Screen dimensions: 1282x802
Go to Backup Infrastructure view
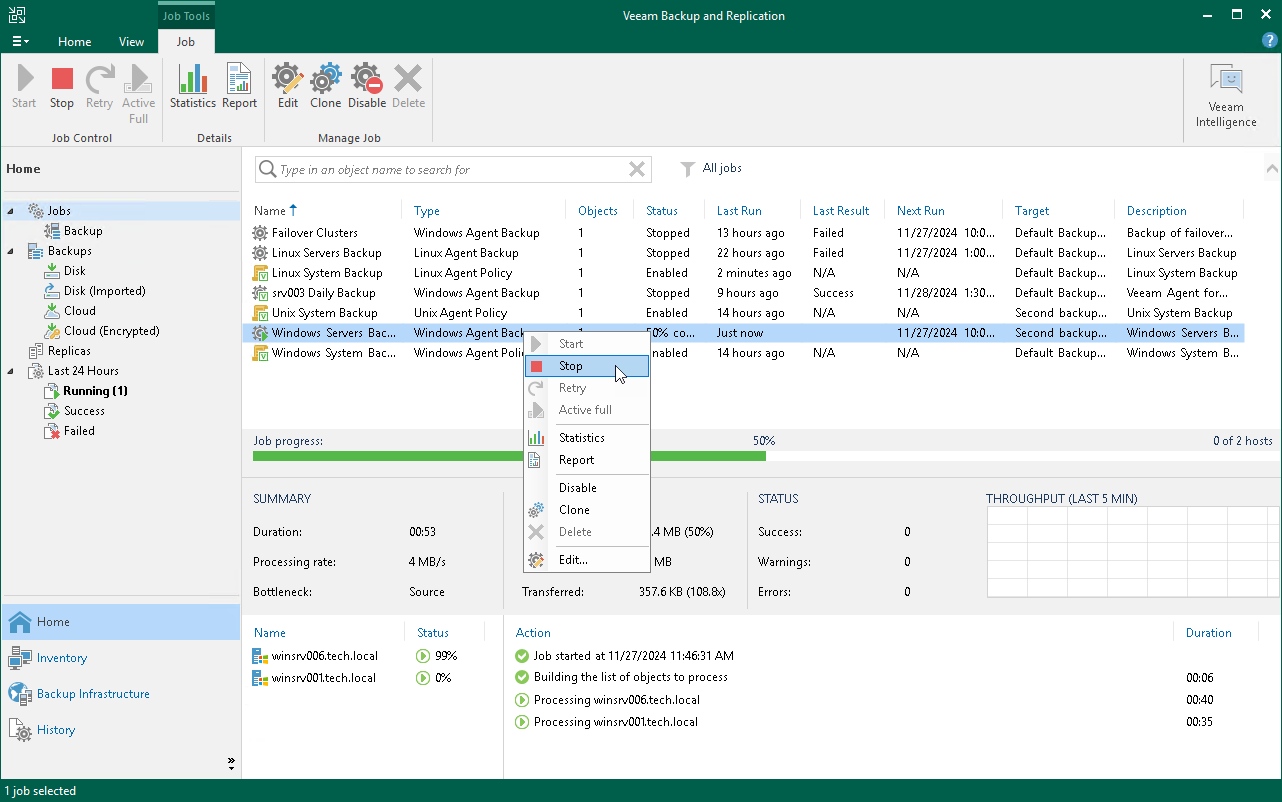coord(93,694)
